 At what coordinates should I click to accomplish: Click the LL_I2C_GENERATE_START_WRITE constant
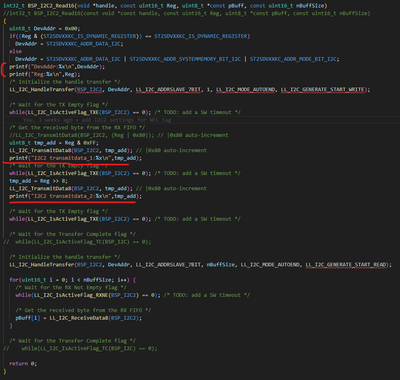click(323, 90)
